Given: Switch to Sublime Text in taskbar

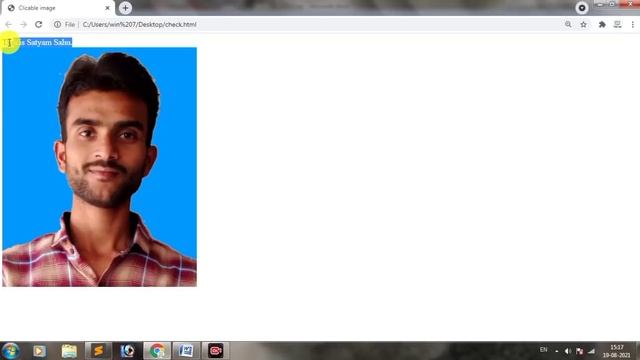Looking at the screenshot, I should [98, 351].
